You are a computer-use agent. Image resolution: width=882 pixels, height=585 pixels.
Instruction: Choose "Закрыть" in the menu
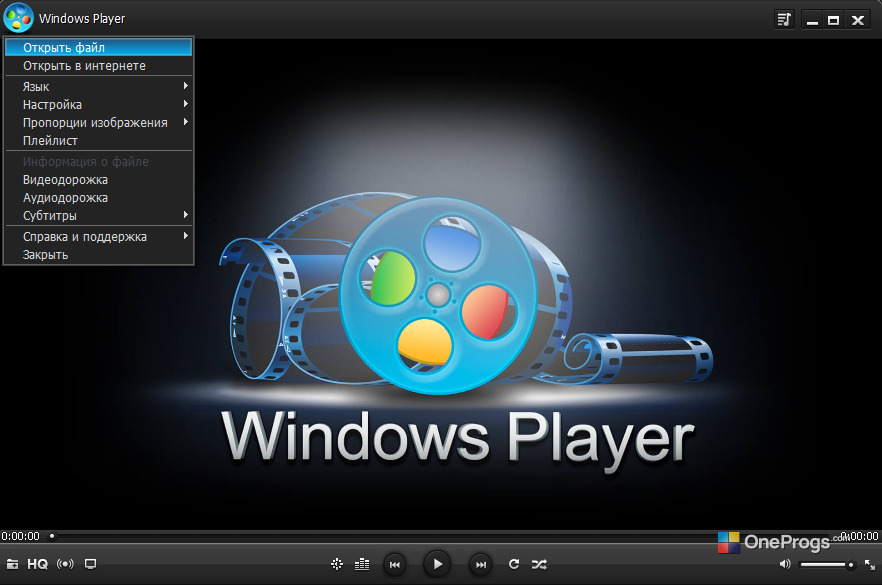point(98,255)
